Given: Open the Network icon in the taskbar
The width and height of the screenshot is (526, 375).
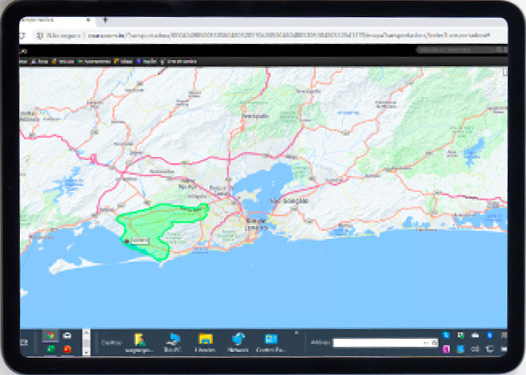Looking at the screenshot, I should click(238, 342).
